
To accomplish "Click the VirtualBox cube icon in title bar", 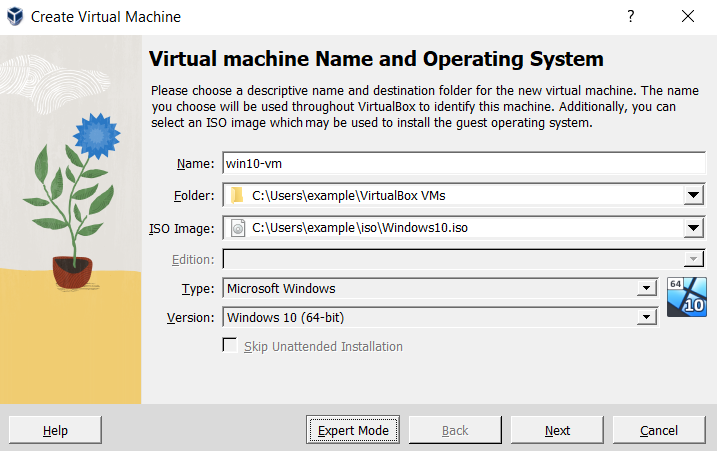I will pyautogui.click(x=15, y=17).
